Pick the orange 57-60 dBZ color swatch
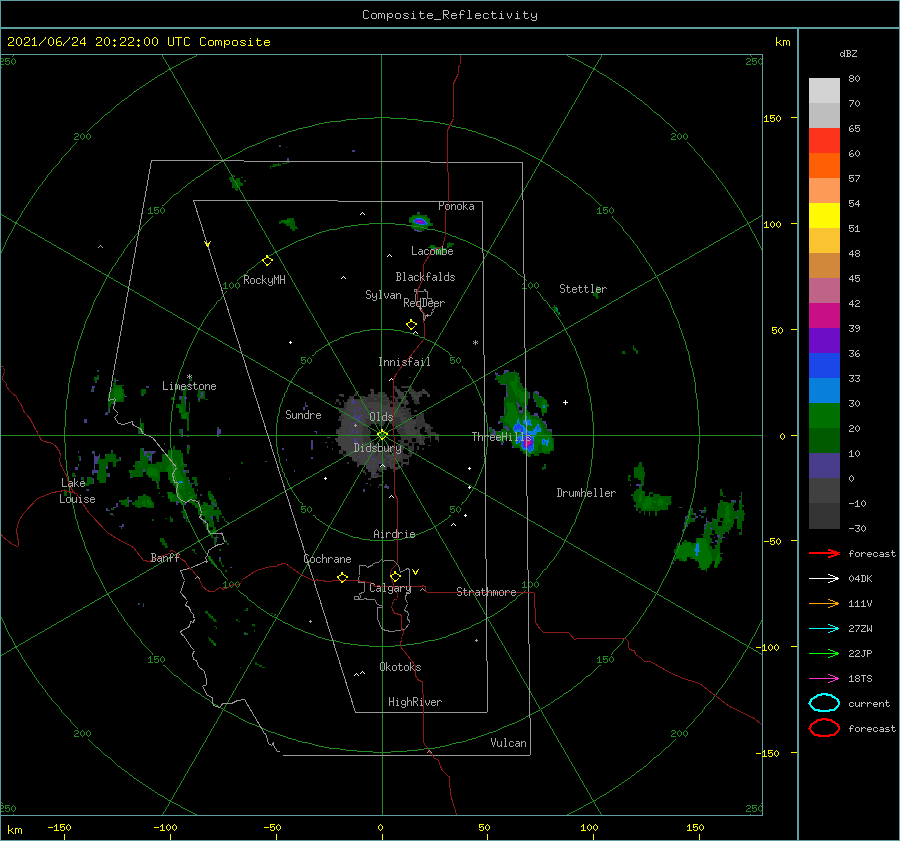900x841 pixels. 824,166
